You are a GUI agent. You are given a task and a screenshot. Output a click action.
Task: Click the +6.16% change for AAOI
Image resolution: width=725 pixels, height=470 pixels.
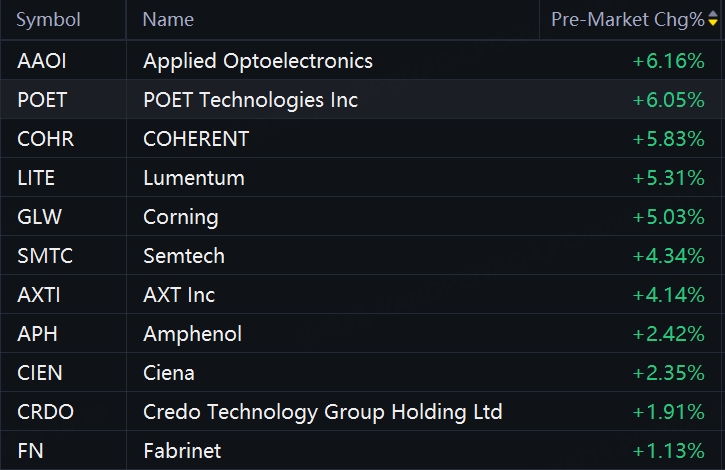click(x=669, y=61)
